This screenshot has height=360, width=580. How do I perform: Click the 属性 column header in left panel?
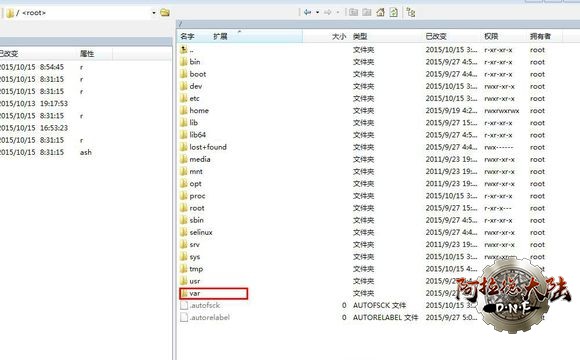(x=87, y=54)
